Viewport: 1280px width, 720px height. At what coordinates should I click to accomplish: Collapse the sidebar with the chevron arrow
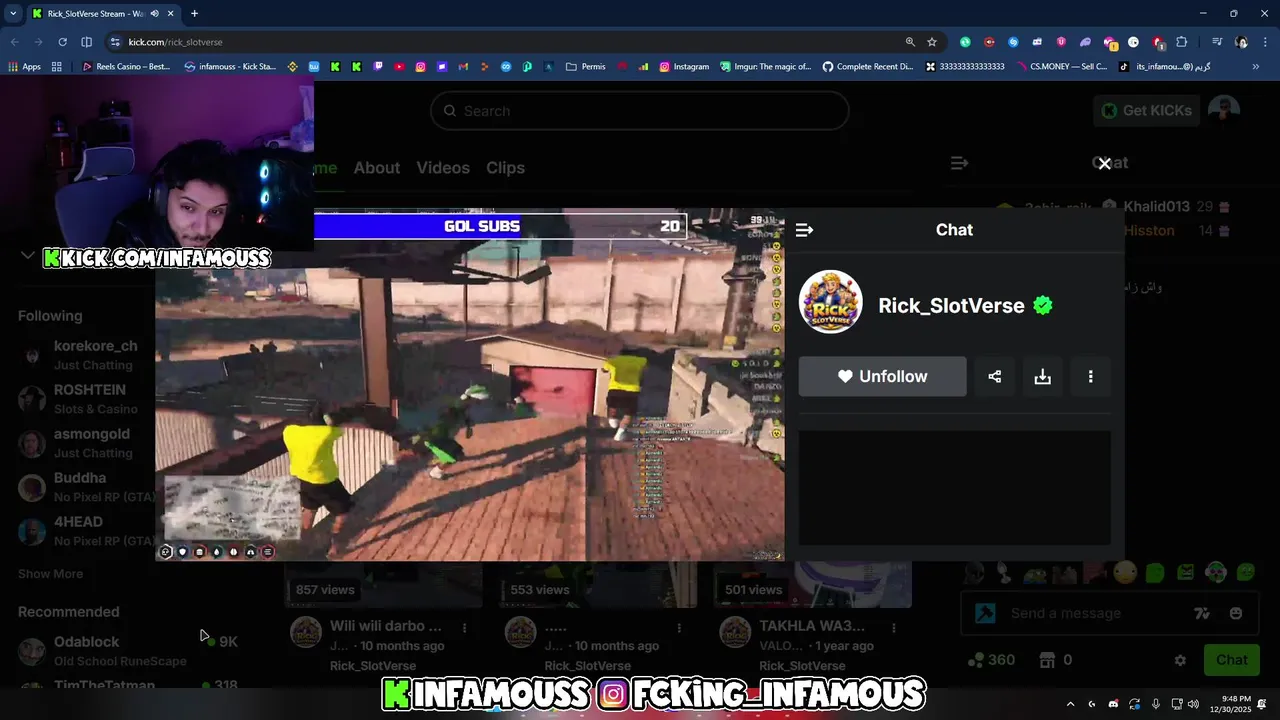[27, 256]
